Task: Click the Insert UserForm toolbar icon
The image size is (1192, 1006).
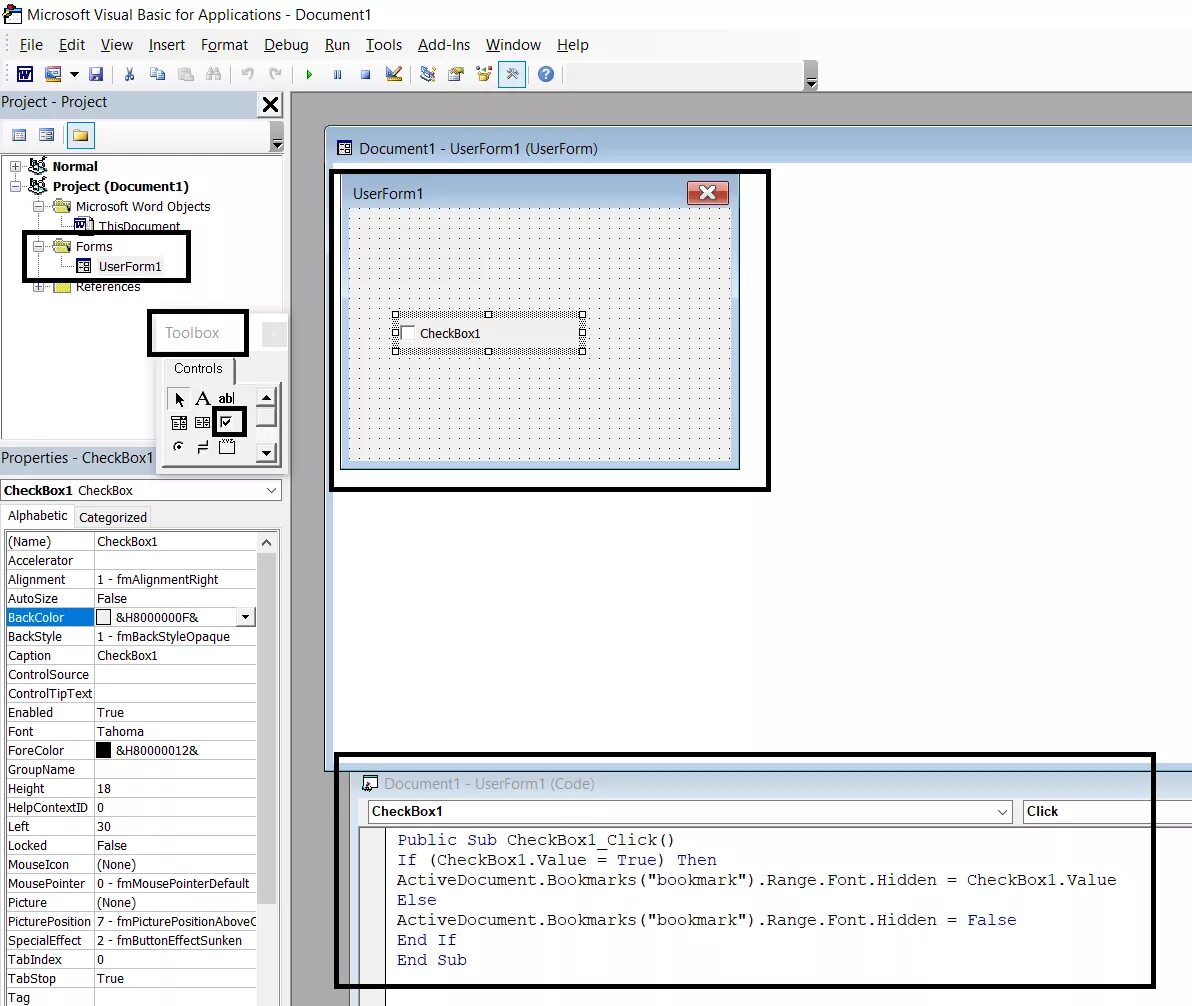Action: (52, 74)
